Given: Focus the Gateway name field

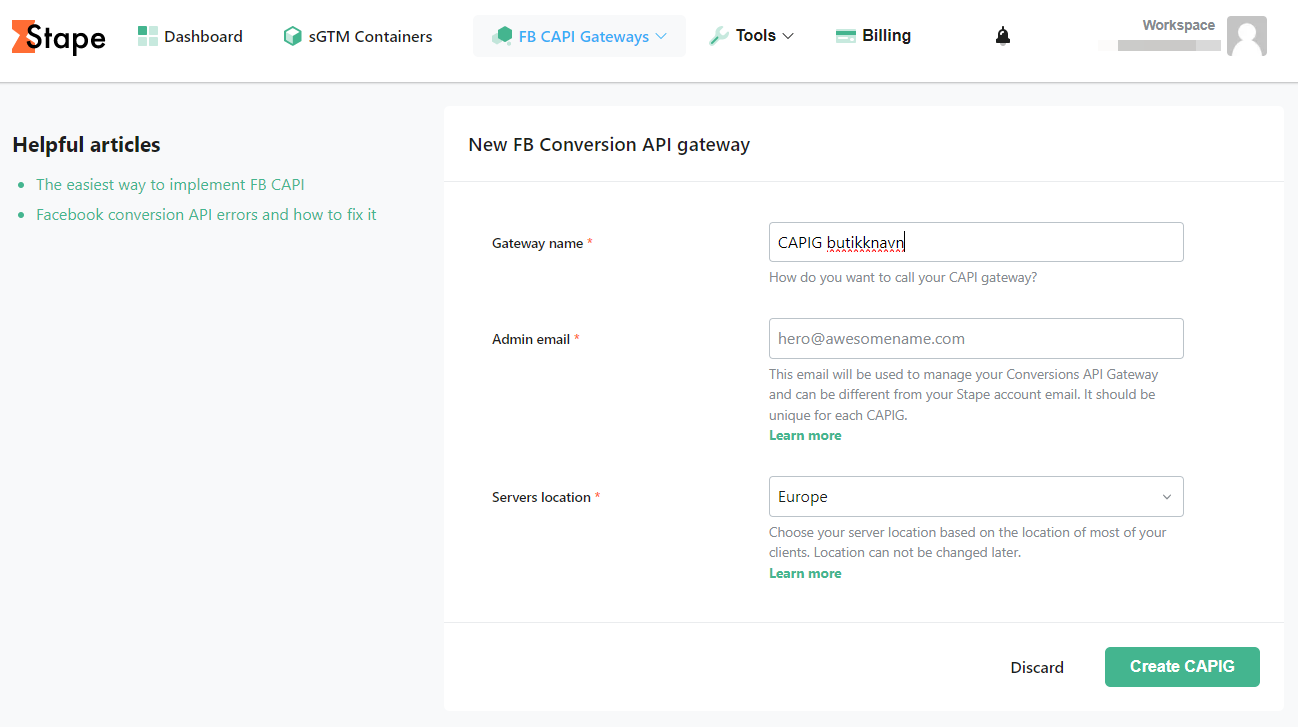Looking at the screenshot, I should [x=976, y=242].
